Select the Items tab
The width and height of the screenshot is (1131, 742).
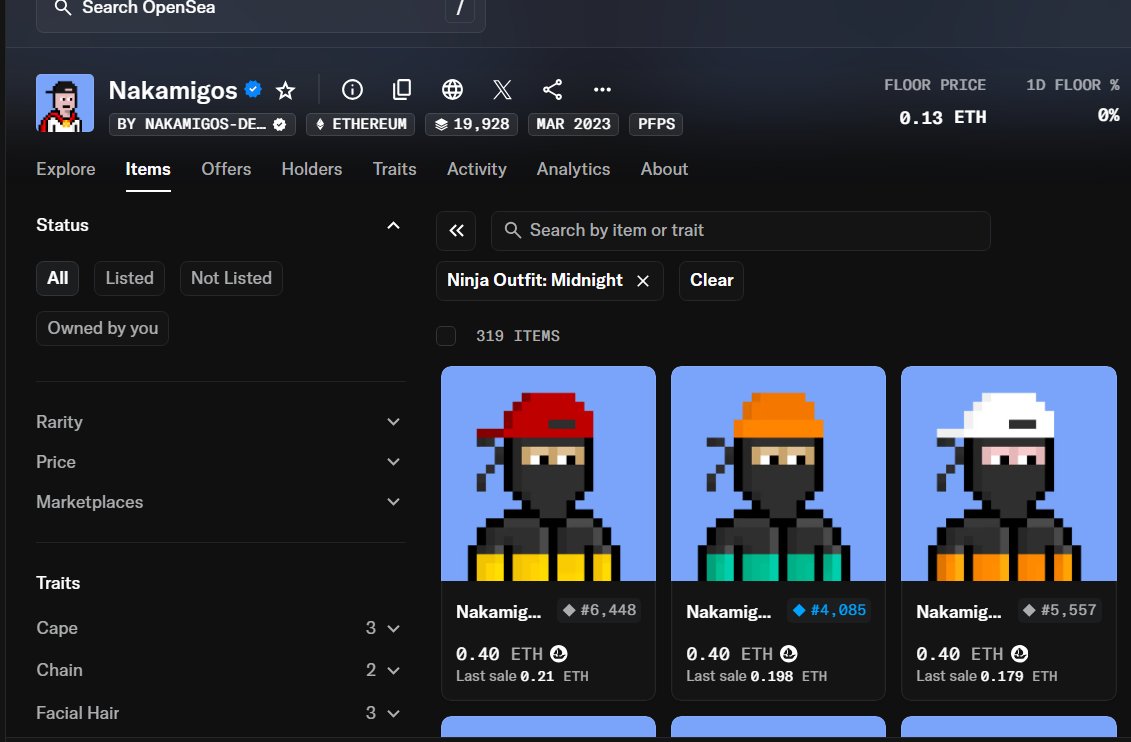click(148, 169)
